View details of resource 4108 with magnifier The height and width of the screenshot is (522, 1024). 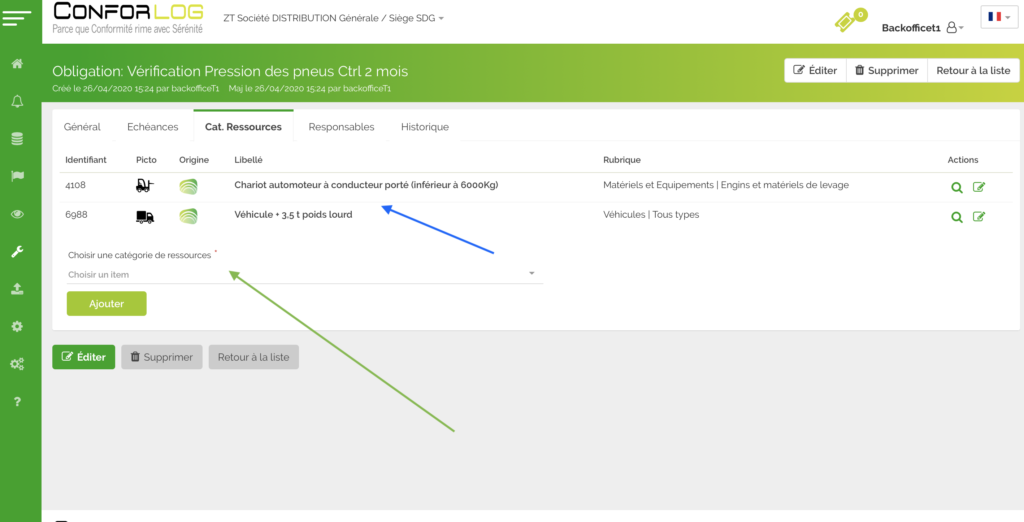click(957, 187)
